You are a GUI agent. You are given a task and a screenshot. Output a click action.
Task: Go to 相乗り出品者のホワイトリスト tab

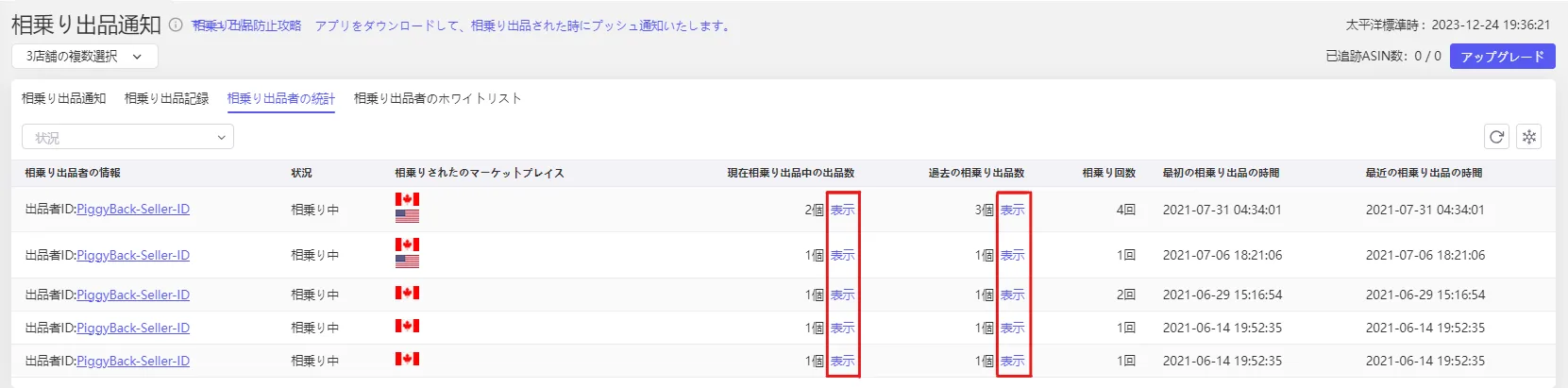(x=437, y=98)
